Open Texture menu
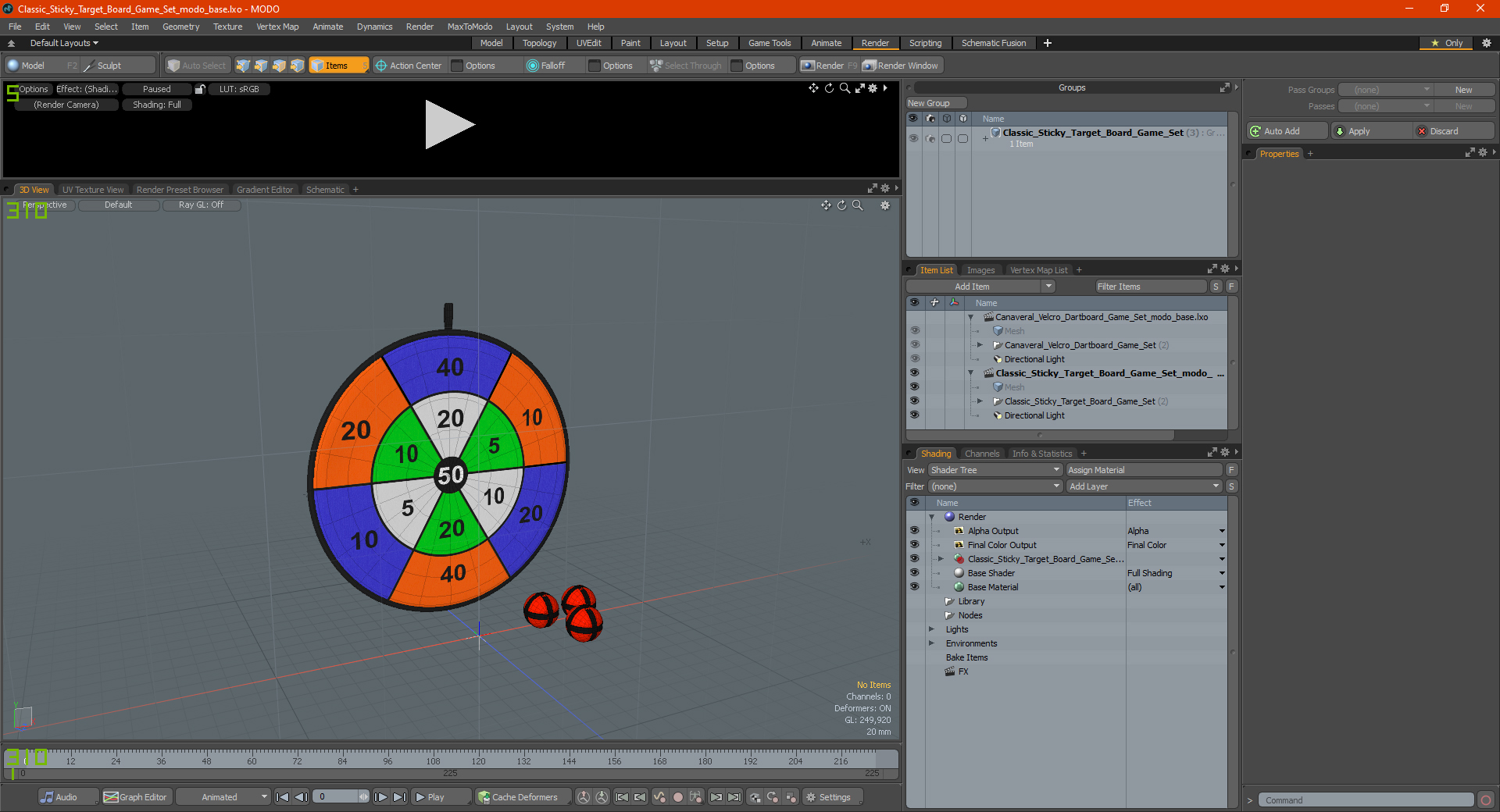 pos(227,27)
